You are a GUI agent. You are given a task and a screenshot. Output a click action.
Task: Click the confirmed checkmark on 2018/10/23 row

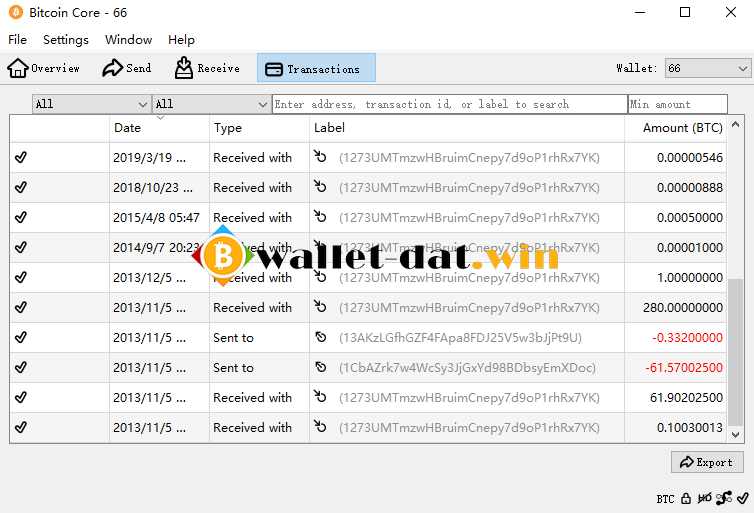(21, 187)
